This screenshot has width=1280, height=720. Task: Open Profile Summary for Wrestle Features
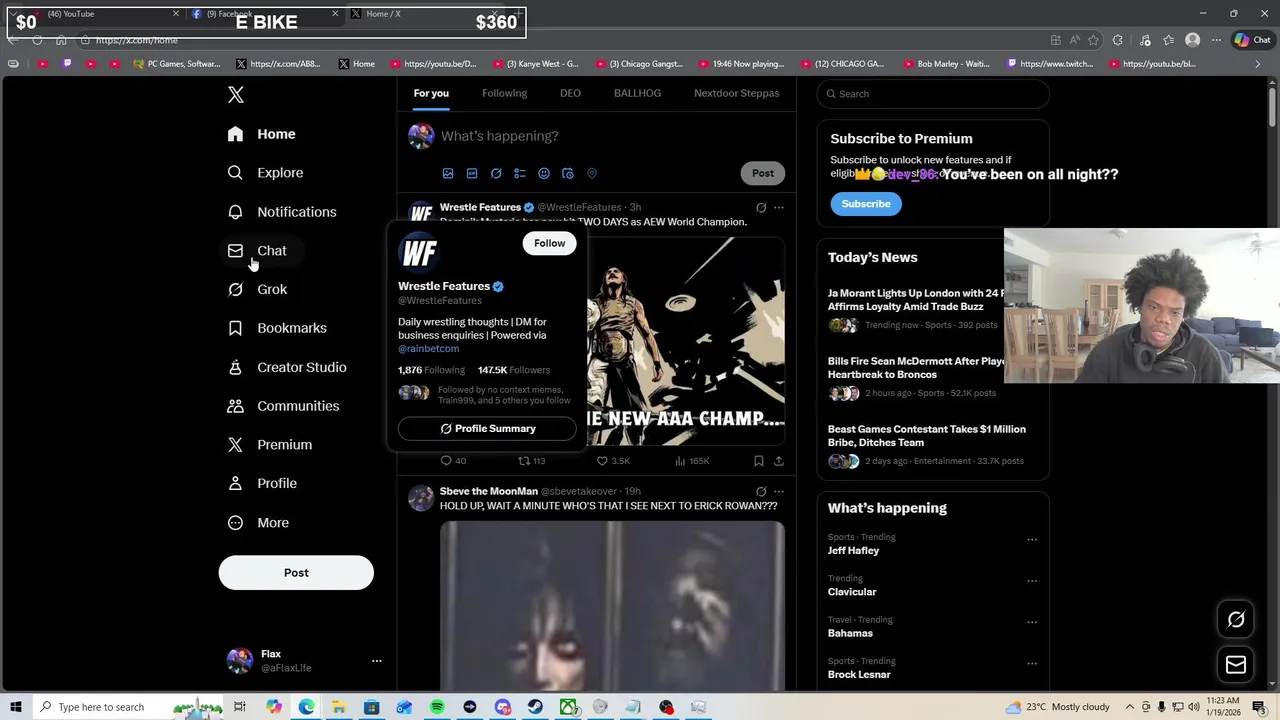[487, 428]
